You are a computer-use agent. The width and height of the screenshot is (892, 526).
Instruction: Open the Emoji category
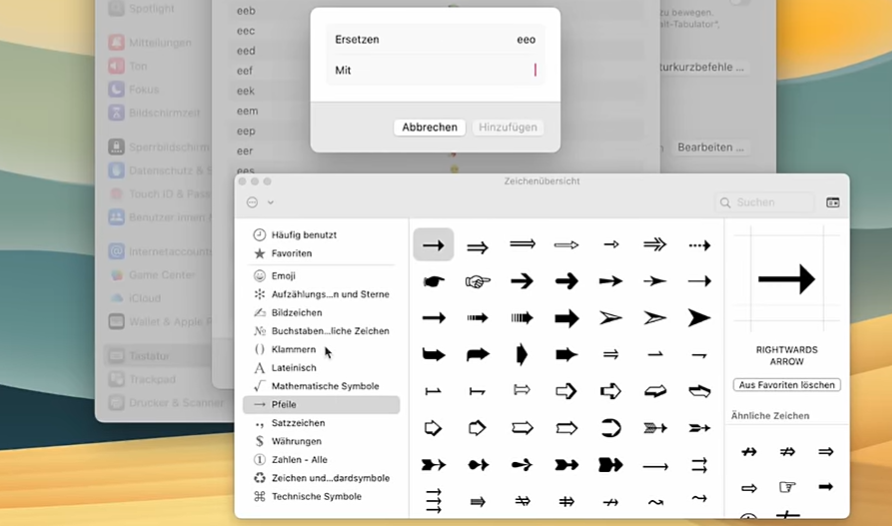coord(283,275)
